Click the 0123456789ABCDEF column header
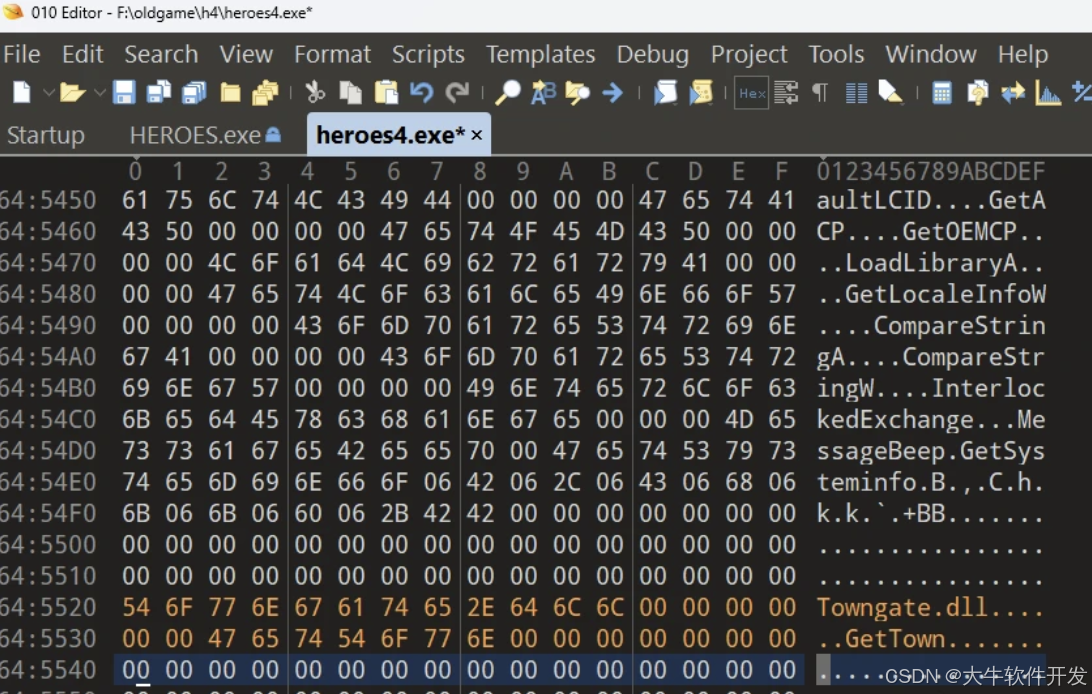The height and width of the screenshot is (694, 1092). pos(930,171)
